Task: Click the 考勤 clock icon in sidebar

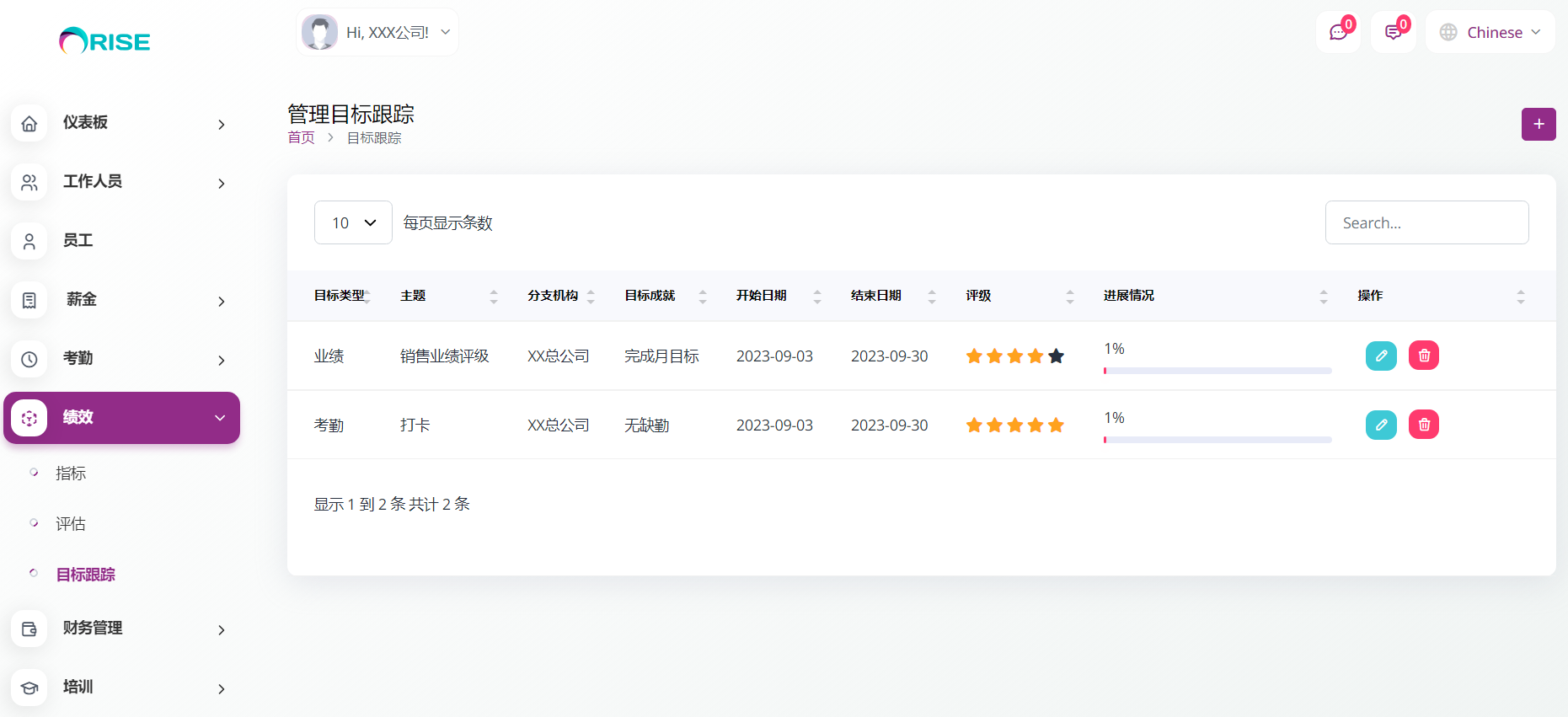Action: click(x=29, y=360)
